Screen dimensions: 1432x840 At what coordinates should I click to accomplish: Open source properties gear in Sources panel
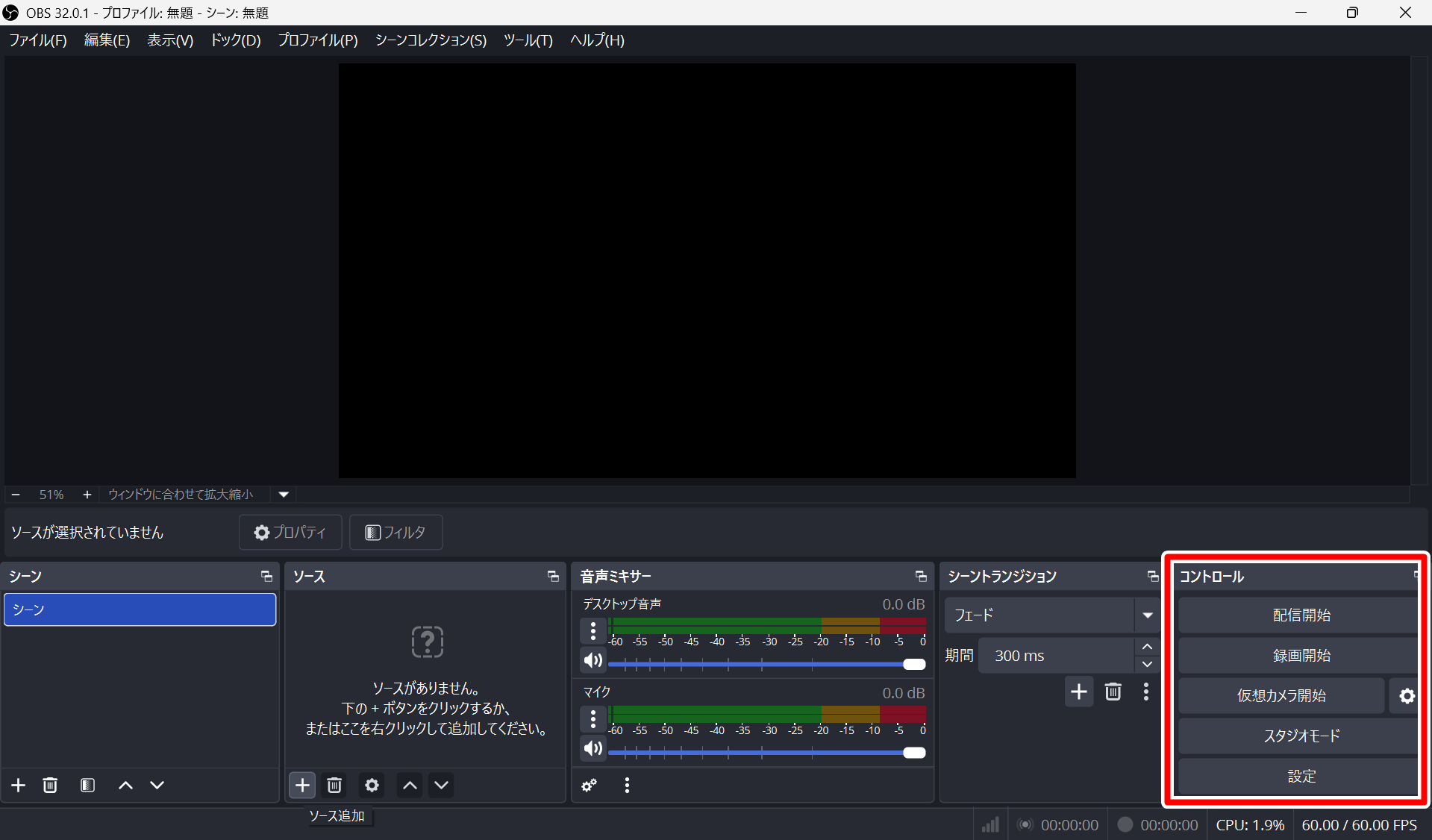point(372,785)
